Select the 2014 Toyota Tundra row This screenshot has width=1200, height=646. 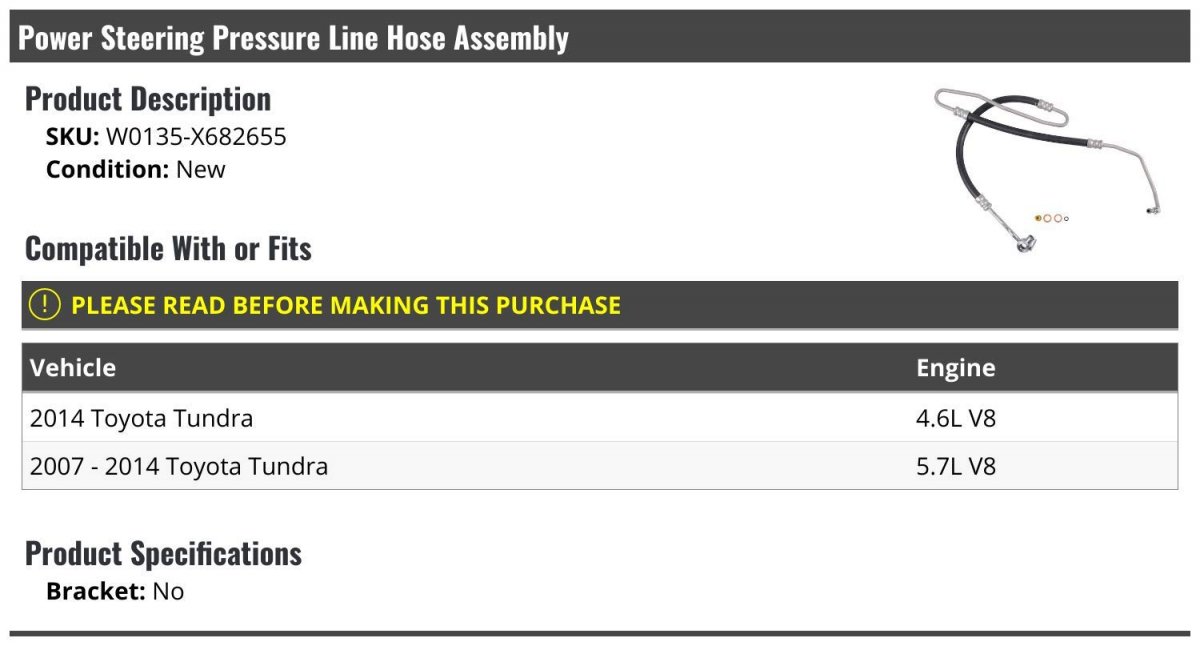[141, 418]
